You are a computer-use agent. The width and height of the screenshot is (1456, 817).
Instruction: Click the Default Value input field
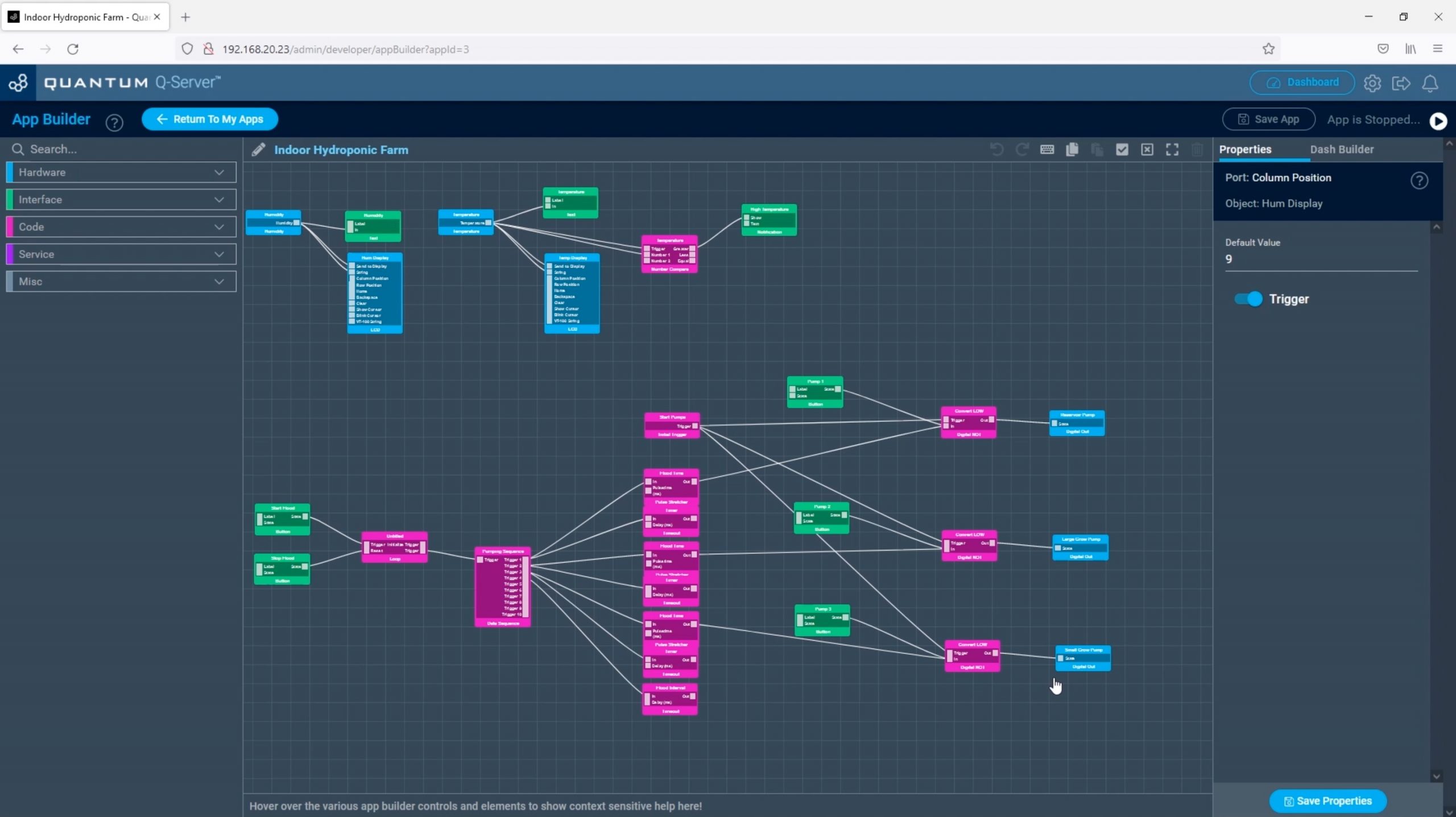point(1319,259)
